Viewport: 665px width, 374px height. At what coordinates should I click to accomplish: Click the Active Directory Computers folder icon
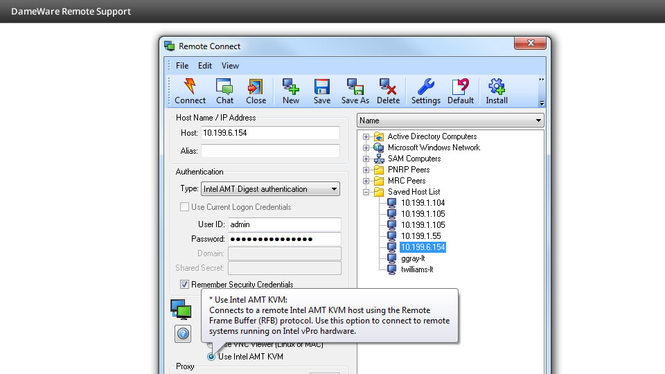(379, 137)
